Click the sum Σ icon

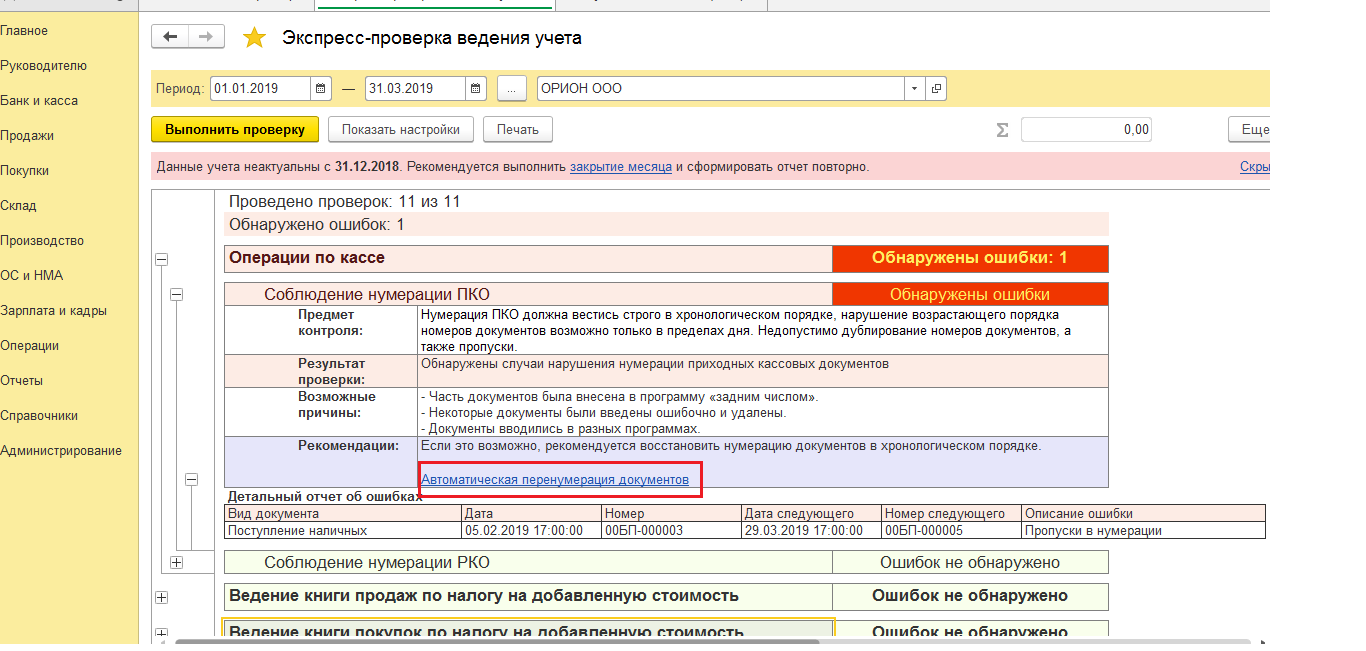tap(1002, 130)
